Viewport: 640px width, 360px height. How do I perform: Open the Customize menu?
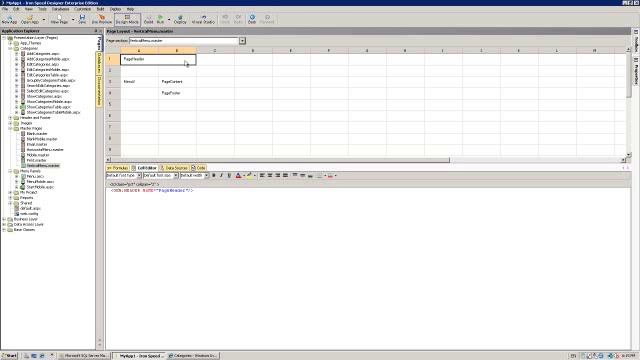point(82,9)
